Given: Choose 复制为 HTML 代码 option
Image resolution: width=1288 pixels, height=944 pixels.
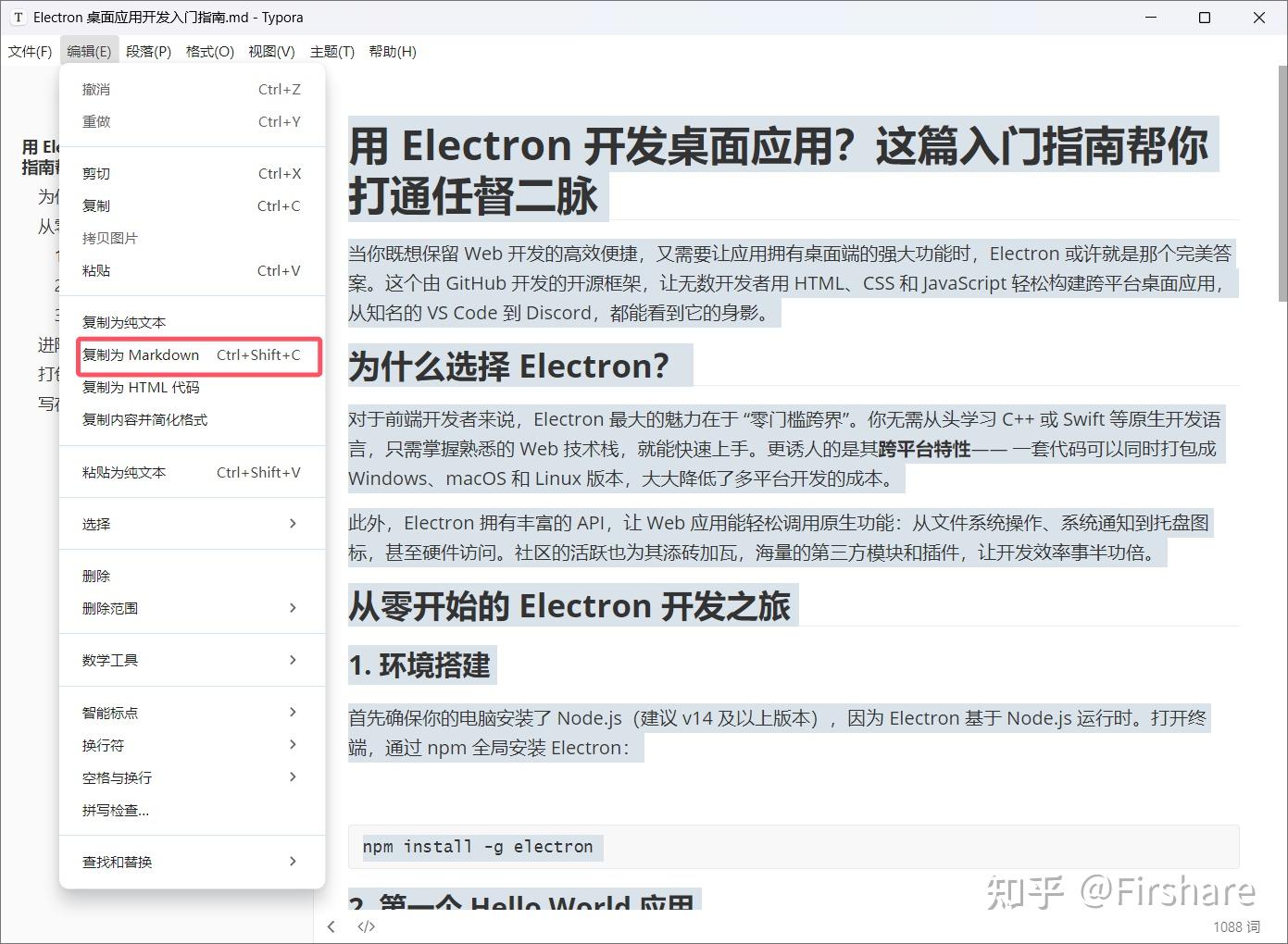Looking at the screenshot, I should 192,388.
